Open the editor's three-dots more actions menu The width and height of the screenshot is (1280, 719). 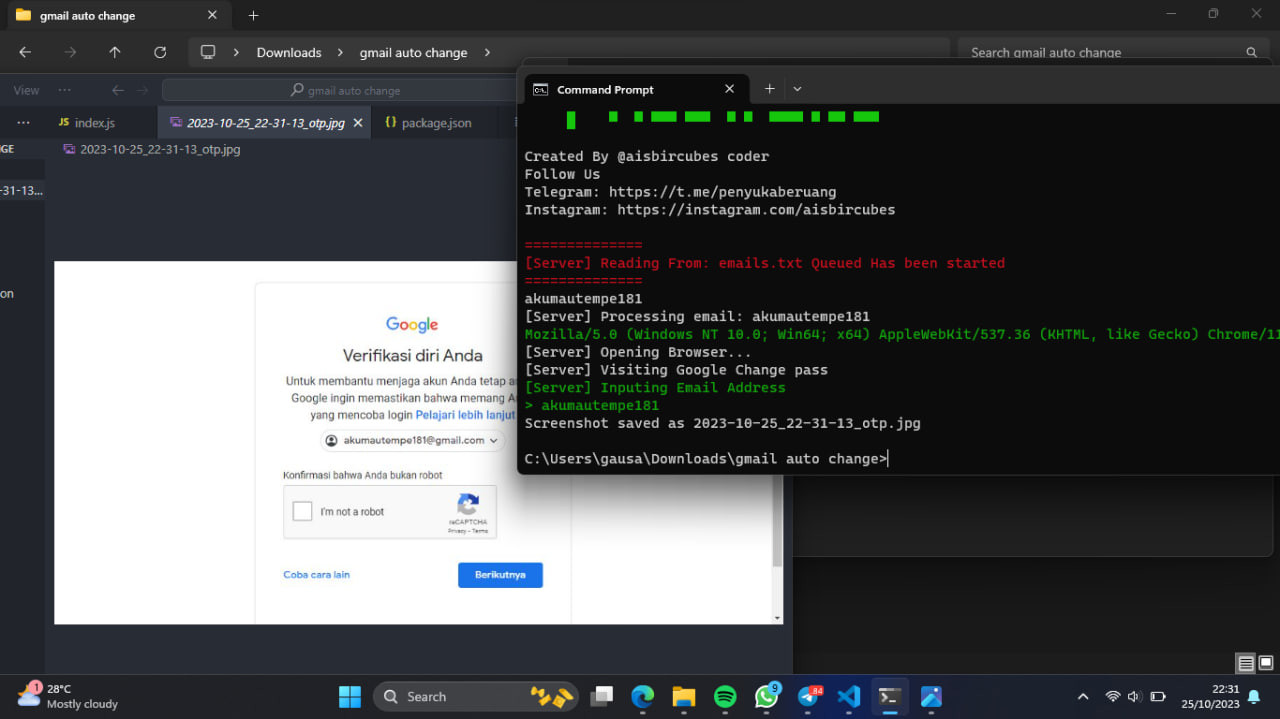[x=24, y=122]
